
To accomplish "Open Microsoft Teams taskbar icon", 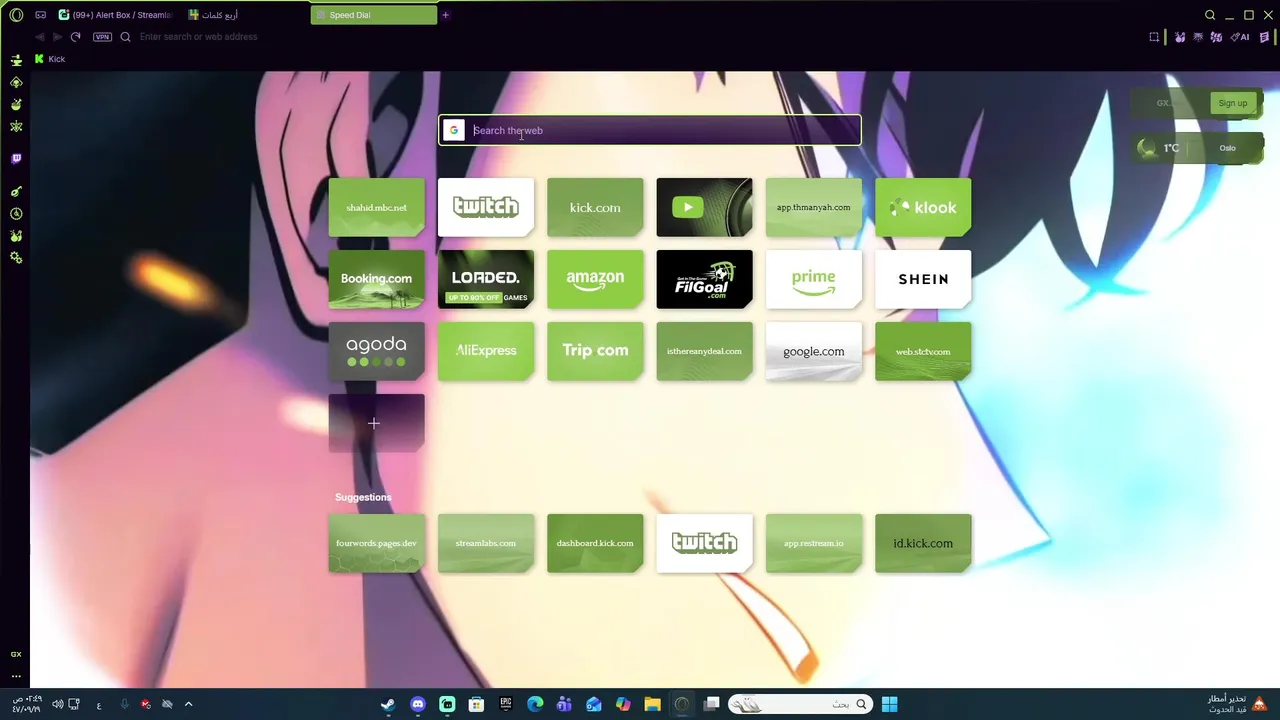I will [x=564, y=704].
